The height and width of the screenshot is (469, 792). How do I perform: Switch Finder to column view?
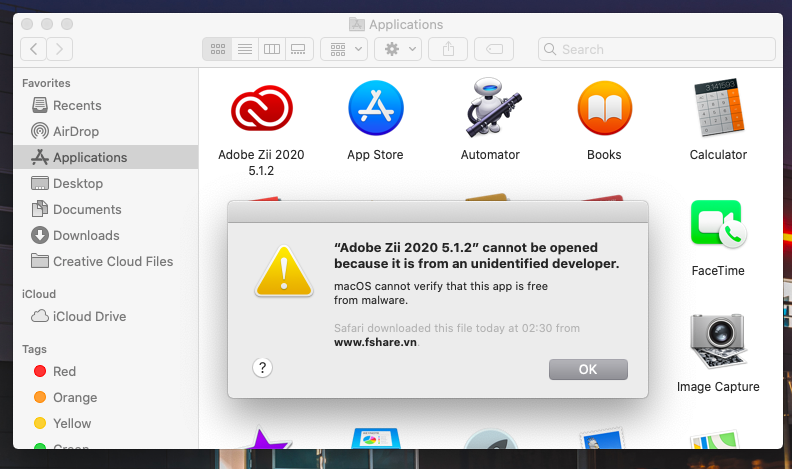pos(272,49)
